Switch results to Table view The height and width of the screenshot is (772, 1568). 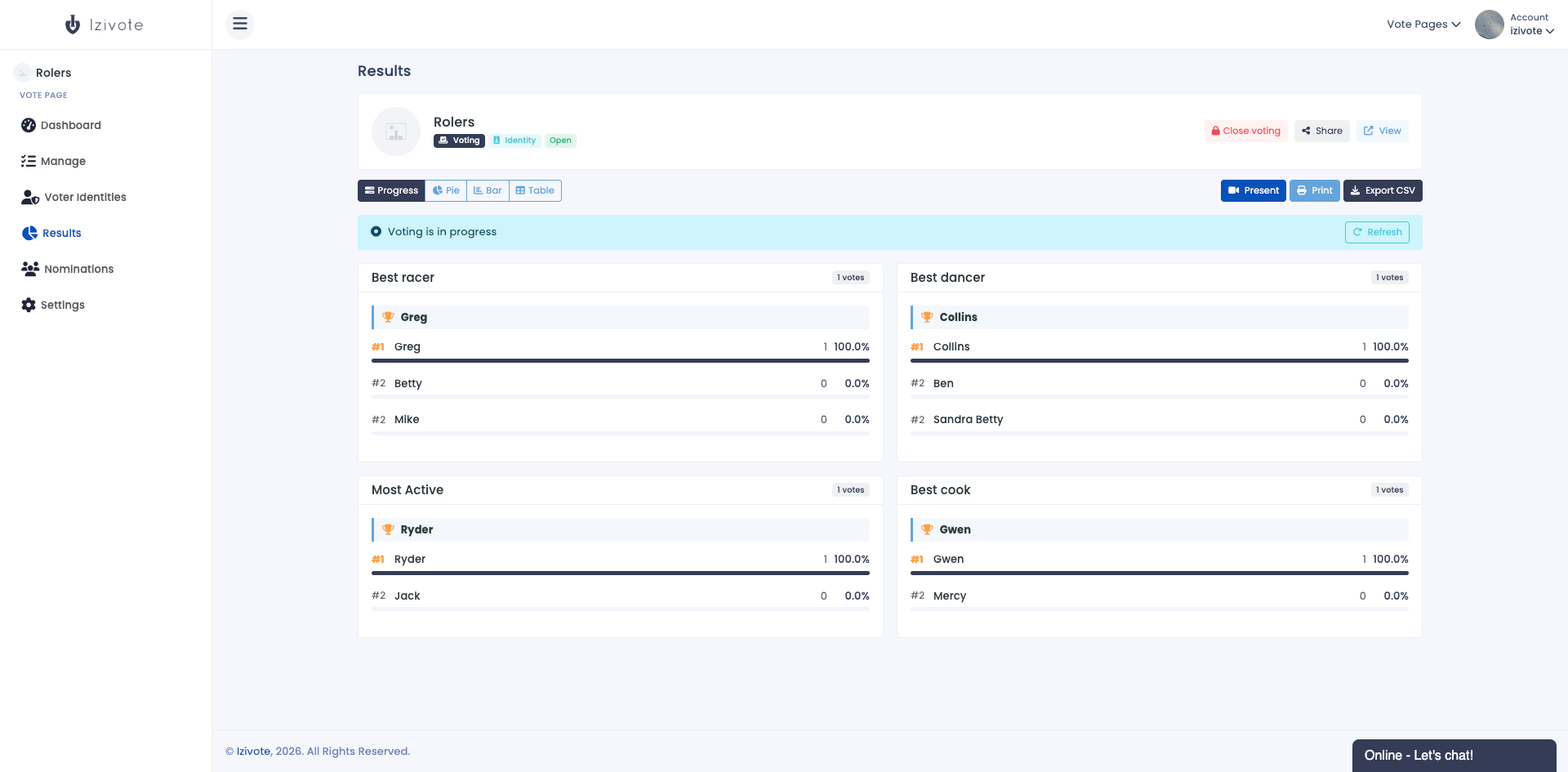click(x=535, y=190)
